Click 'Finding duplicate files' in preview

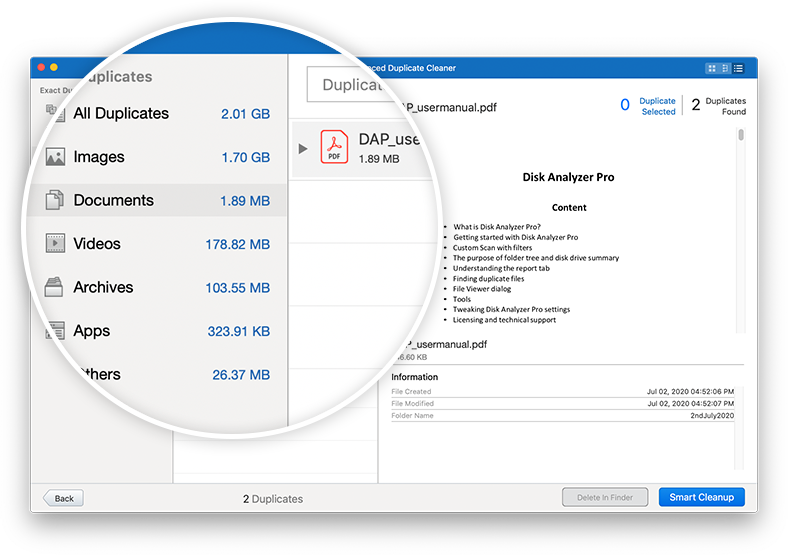(488, 279)
